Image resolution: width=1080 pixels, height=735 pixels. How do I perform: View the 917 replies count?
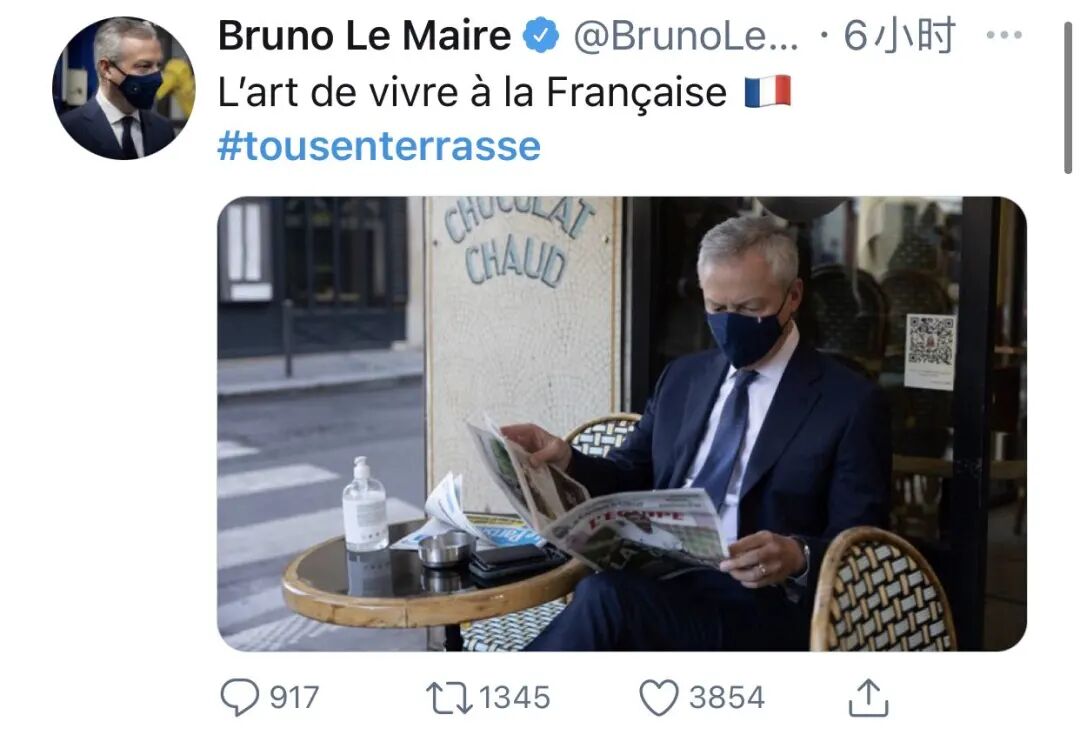click(295, 697)
